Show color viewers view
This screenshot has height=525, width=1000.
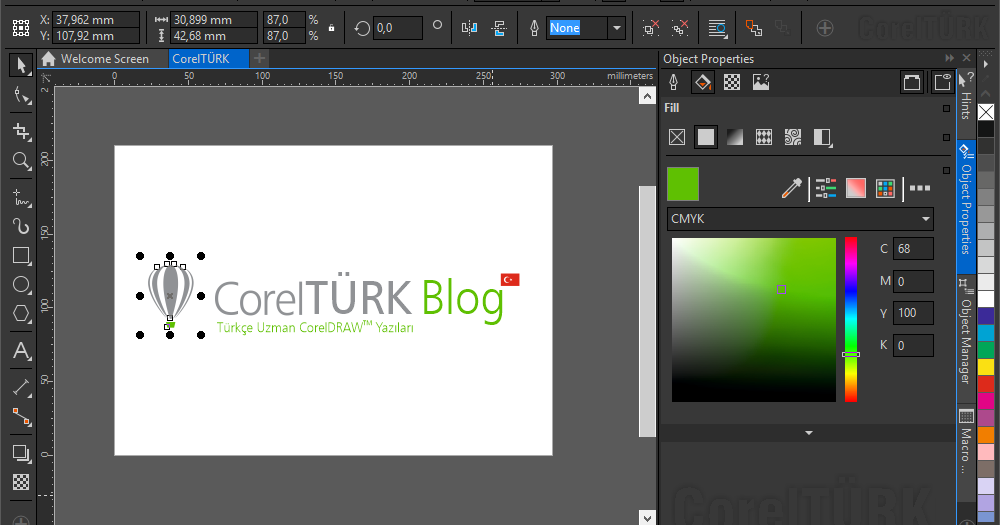[855, 188]
